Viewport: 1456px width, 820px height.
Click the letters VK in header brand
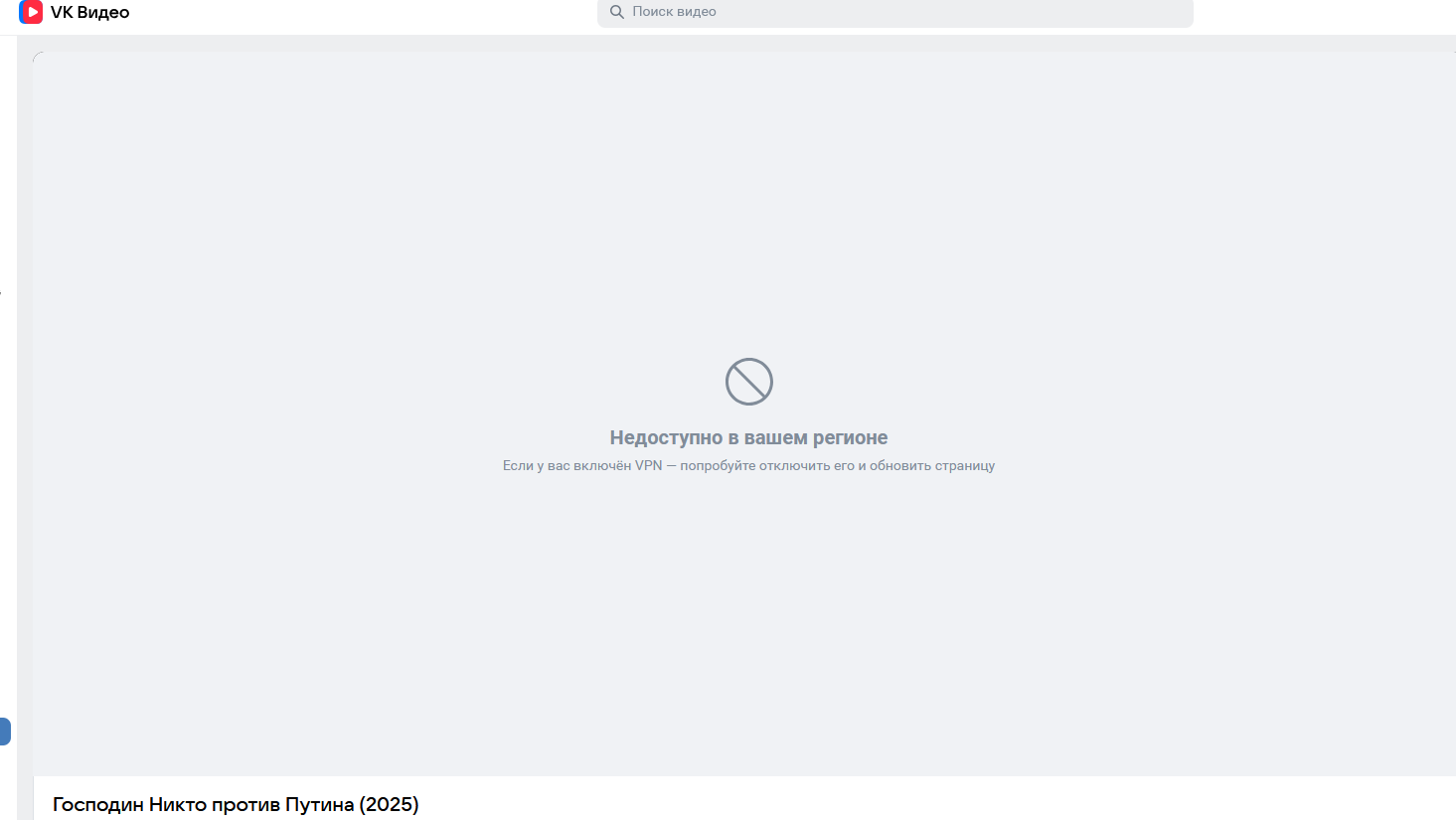coord(62,12)
